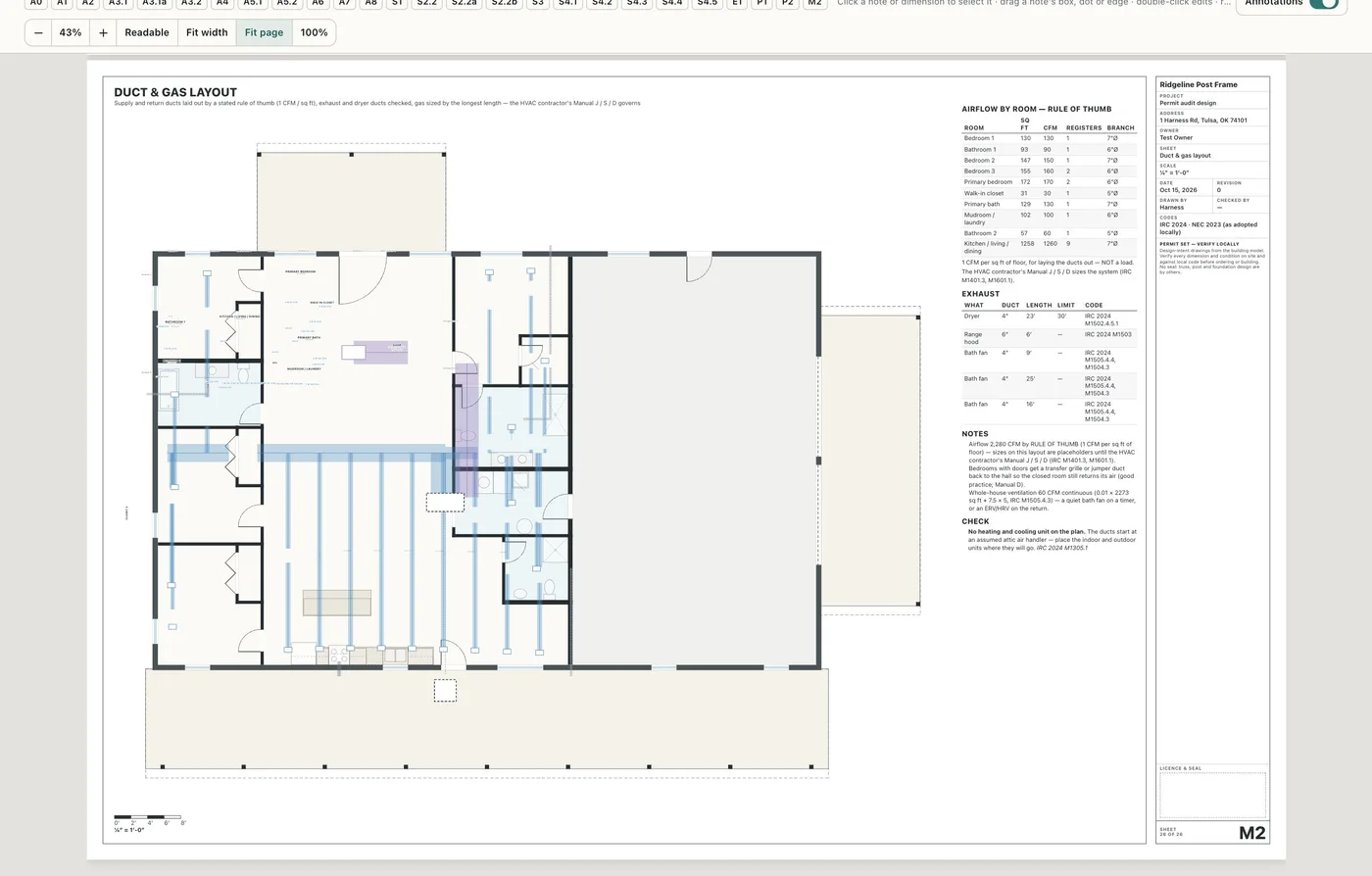1372x876 pixels.
Task: Click the 'Test Owner' owner field
Action: coord(1176,138)
